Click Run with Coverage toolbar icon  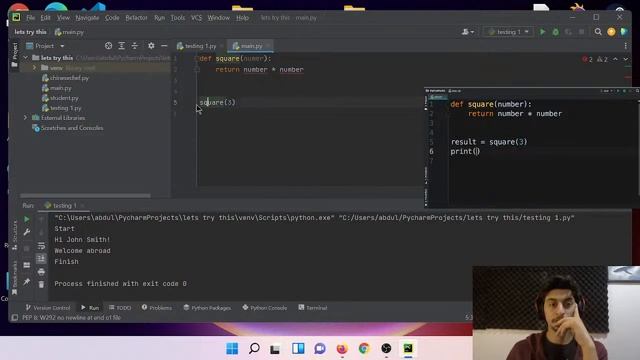coord(568,32)
